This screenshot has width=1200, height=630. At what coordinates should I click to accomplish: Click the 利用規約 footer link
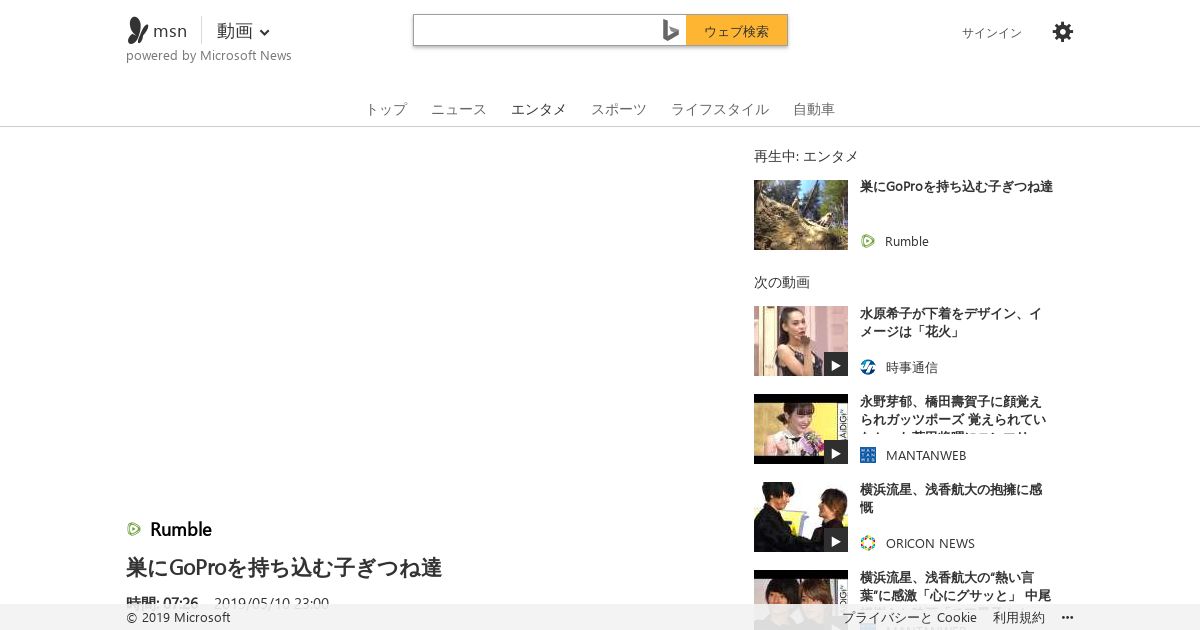click(x=1019, y=617)
